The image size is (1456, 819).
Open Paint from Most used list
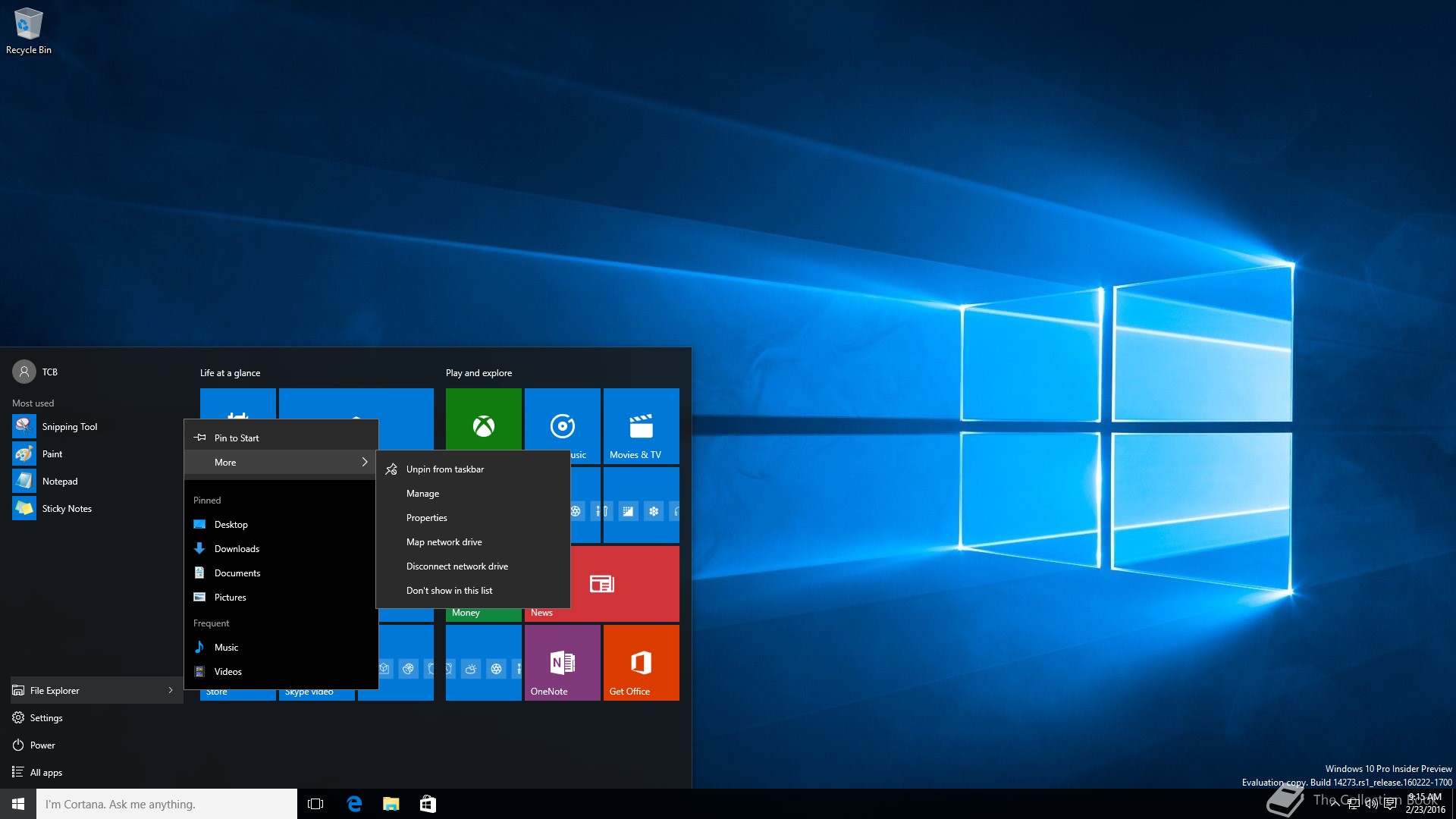click(x=52, y=454)
